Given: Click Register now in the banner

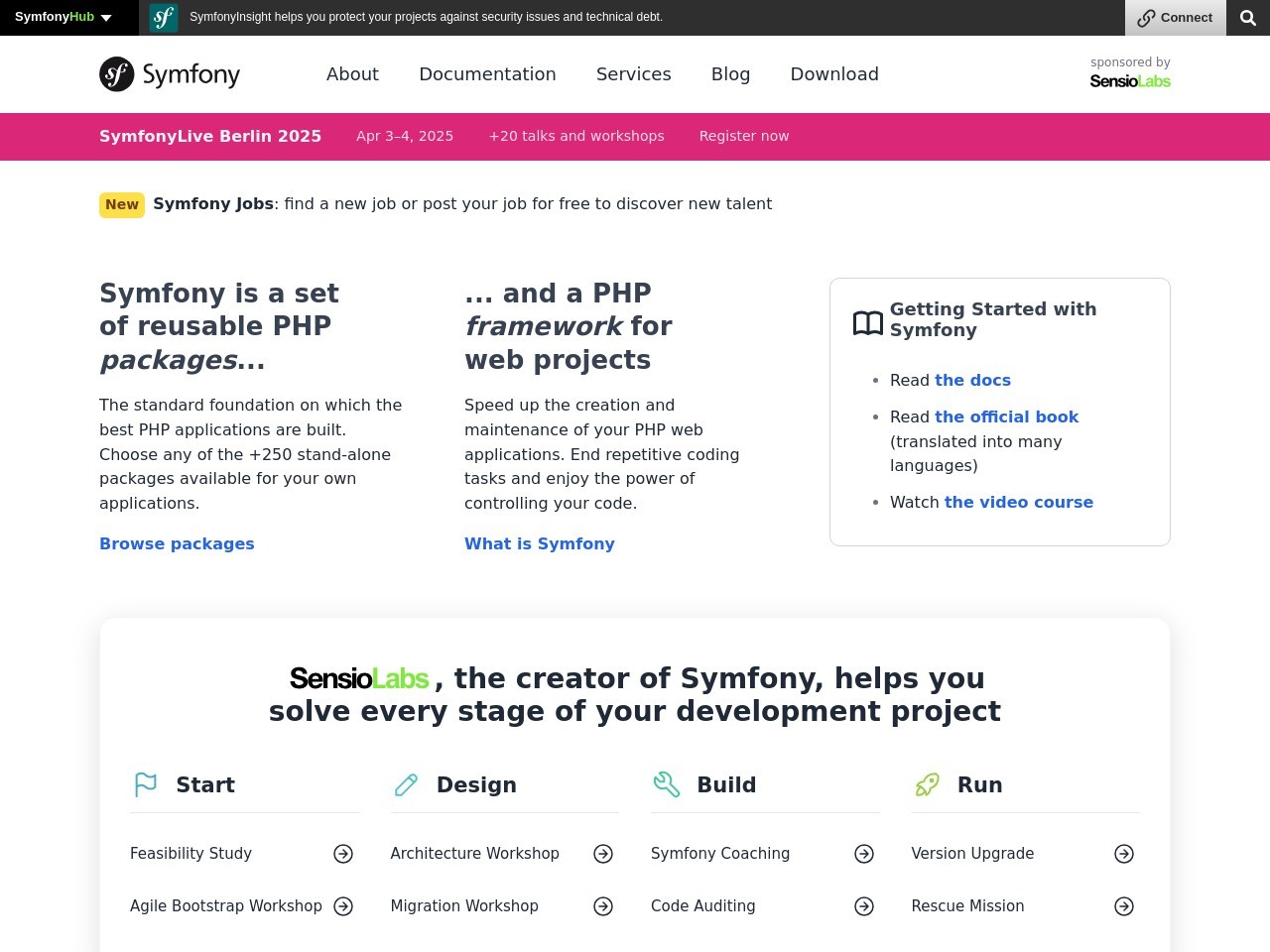Looking at the screenshot, I should tap(744, 136).
